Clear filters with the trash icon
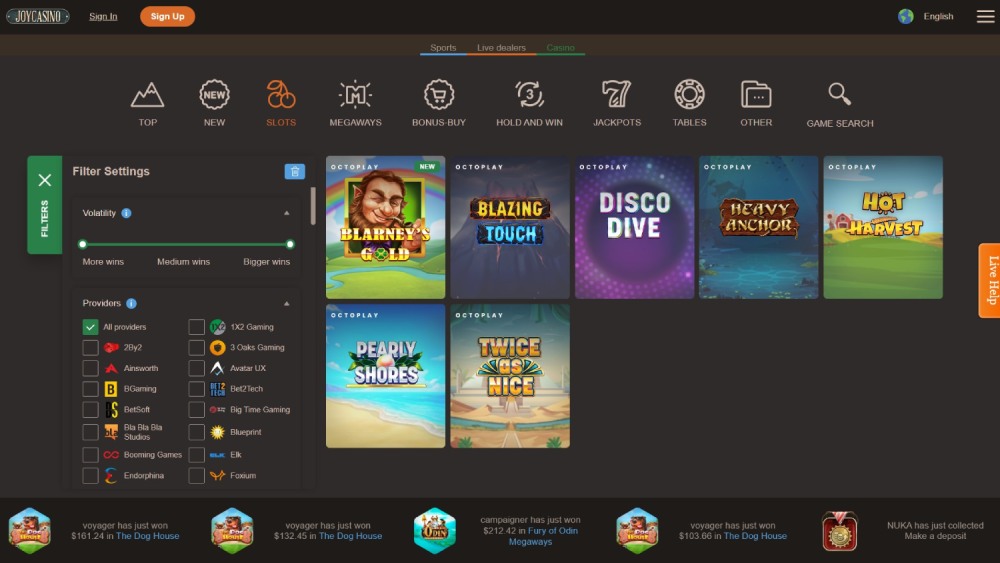Viewport: 1000px width, 563px height. pyautogui.click(x=295, y=172)
